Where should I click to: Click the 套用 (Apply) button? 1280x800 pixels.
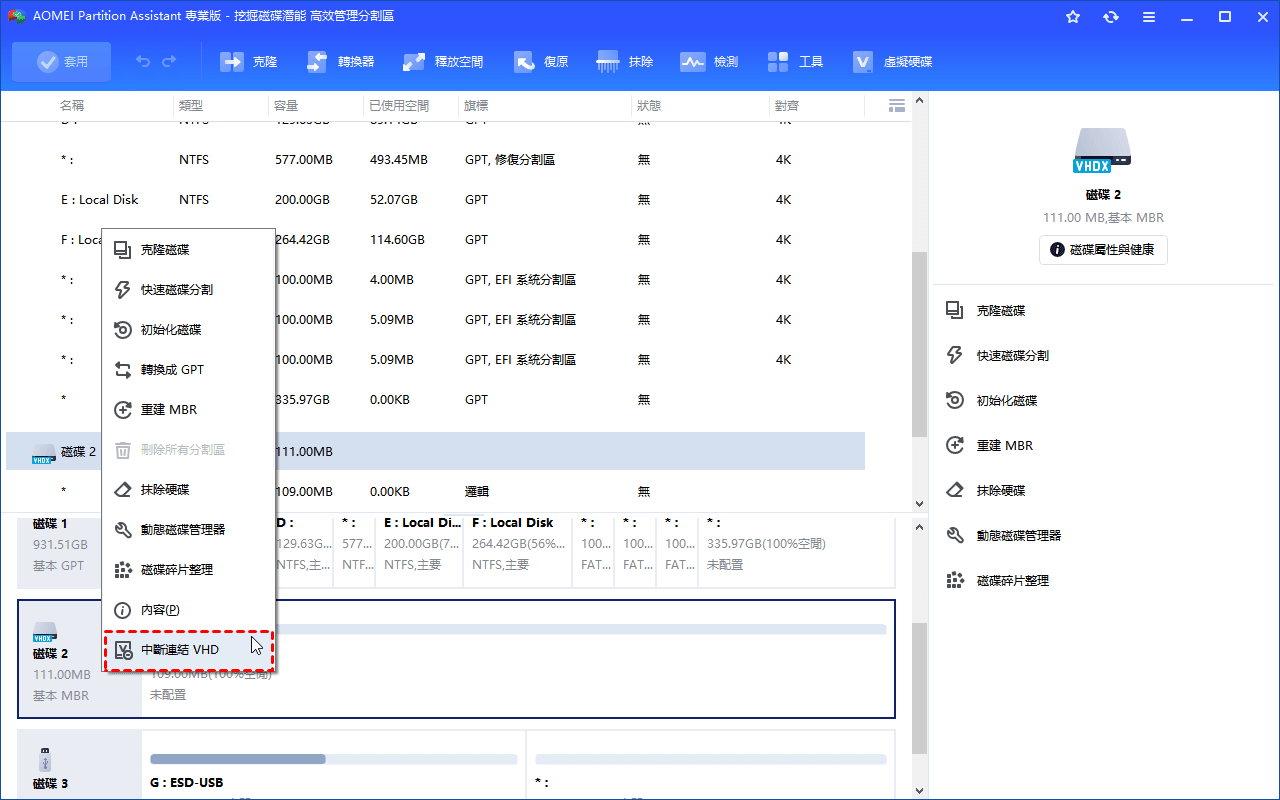tap(62, 62)
